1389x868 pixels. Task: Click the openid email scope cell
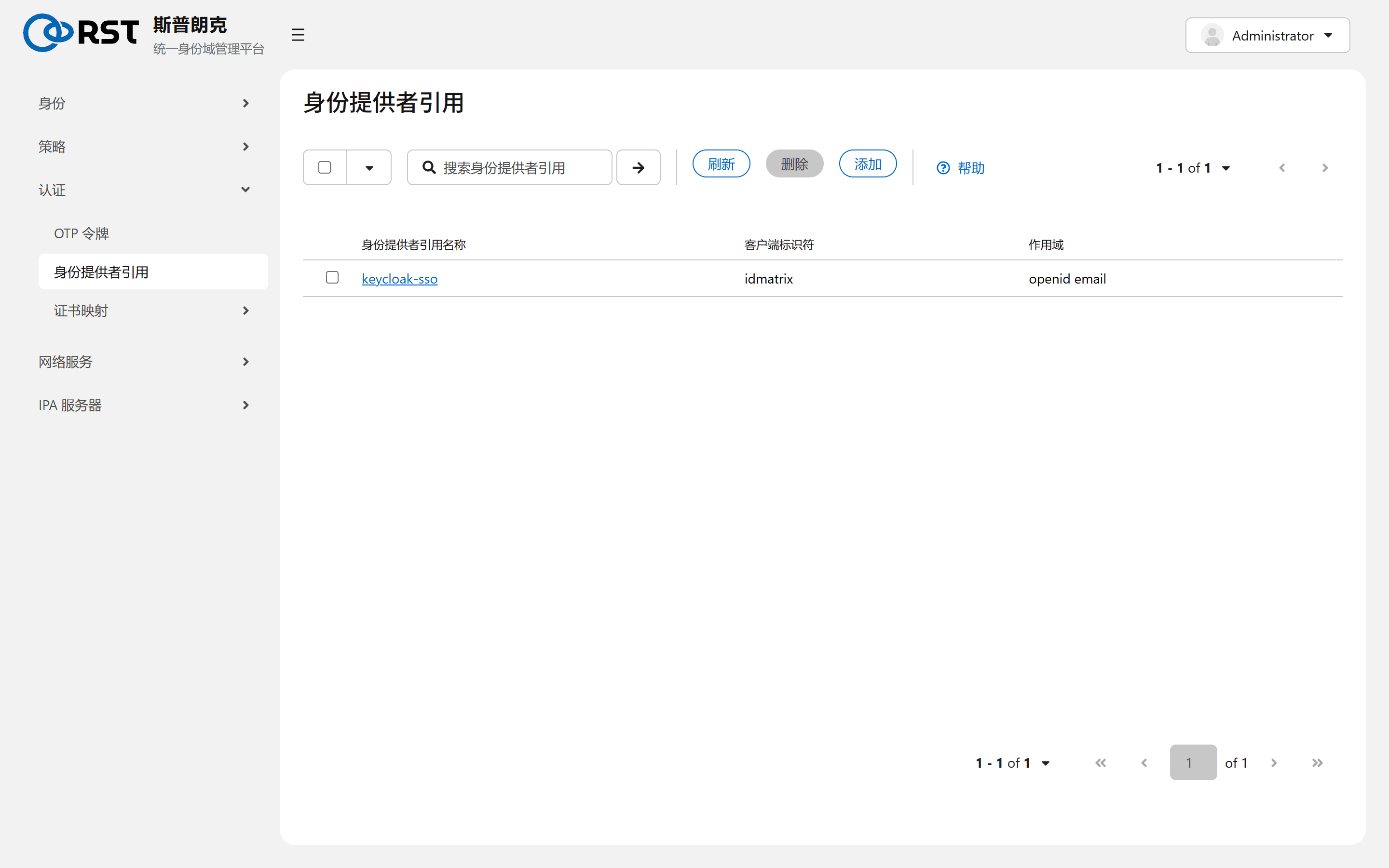click(1067, 279)
